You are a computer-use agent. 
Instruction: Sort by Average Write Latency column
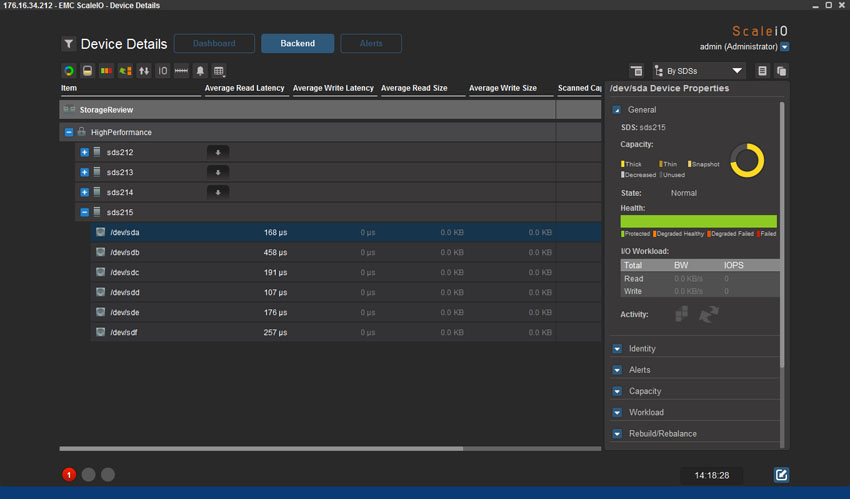point(333,88)
